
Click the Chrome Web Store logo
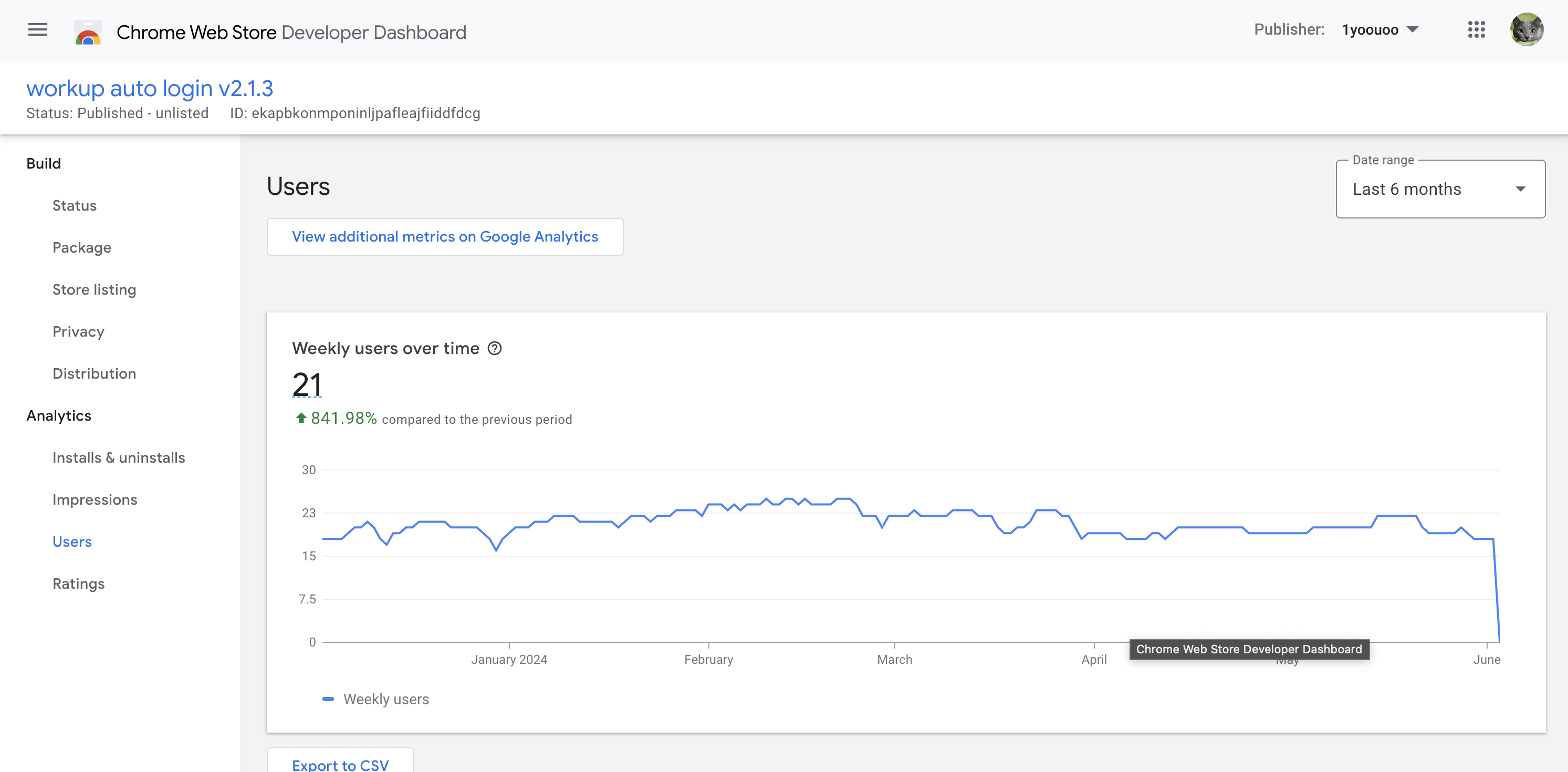88,32
